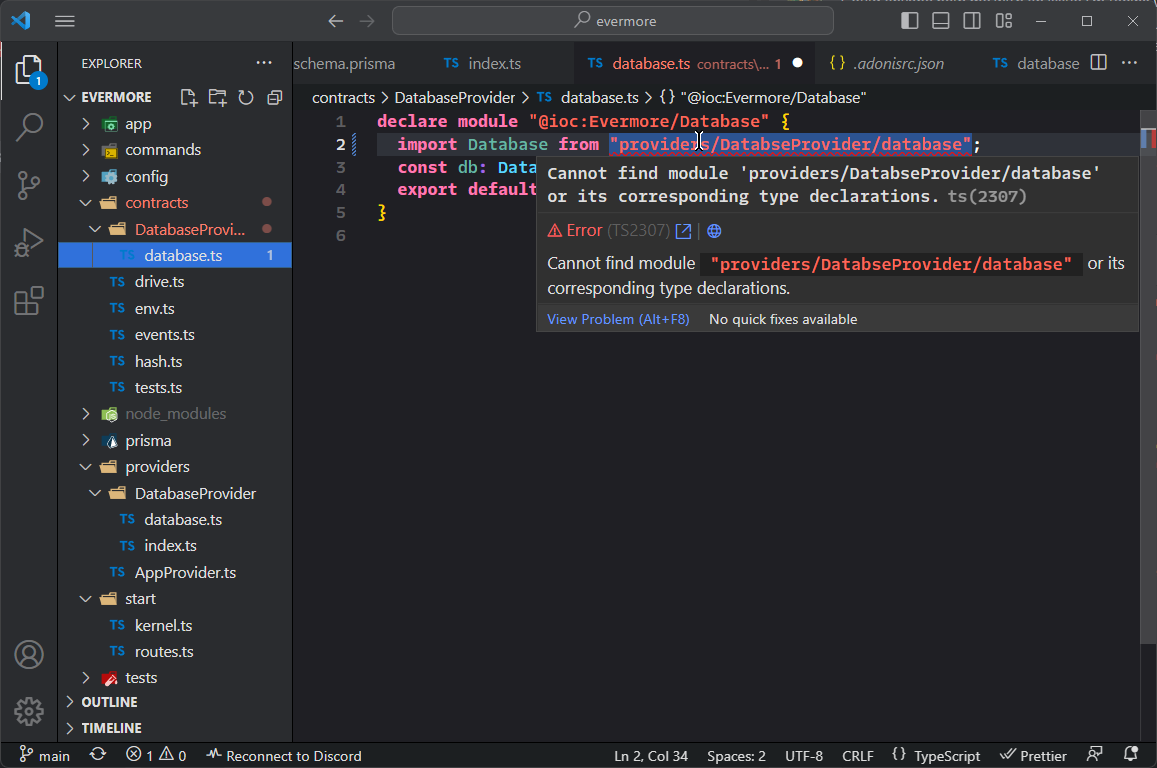Viewport: 1157px width, 768px height.
Task: Toggle the primary side bar layout button
Action: tap(909, 21)
